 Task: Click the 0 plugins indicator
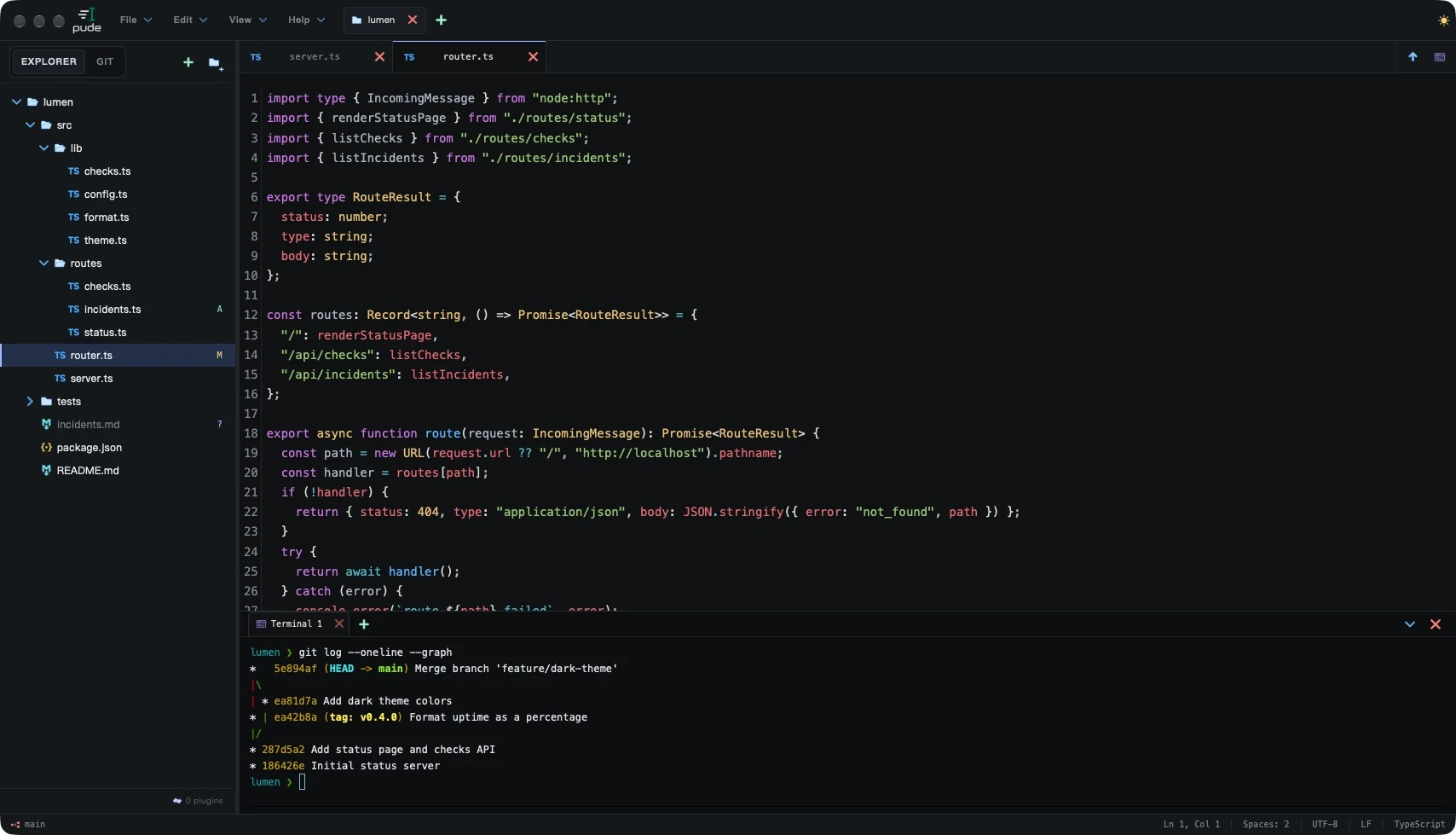point(198,801)
